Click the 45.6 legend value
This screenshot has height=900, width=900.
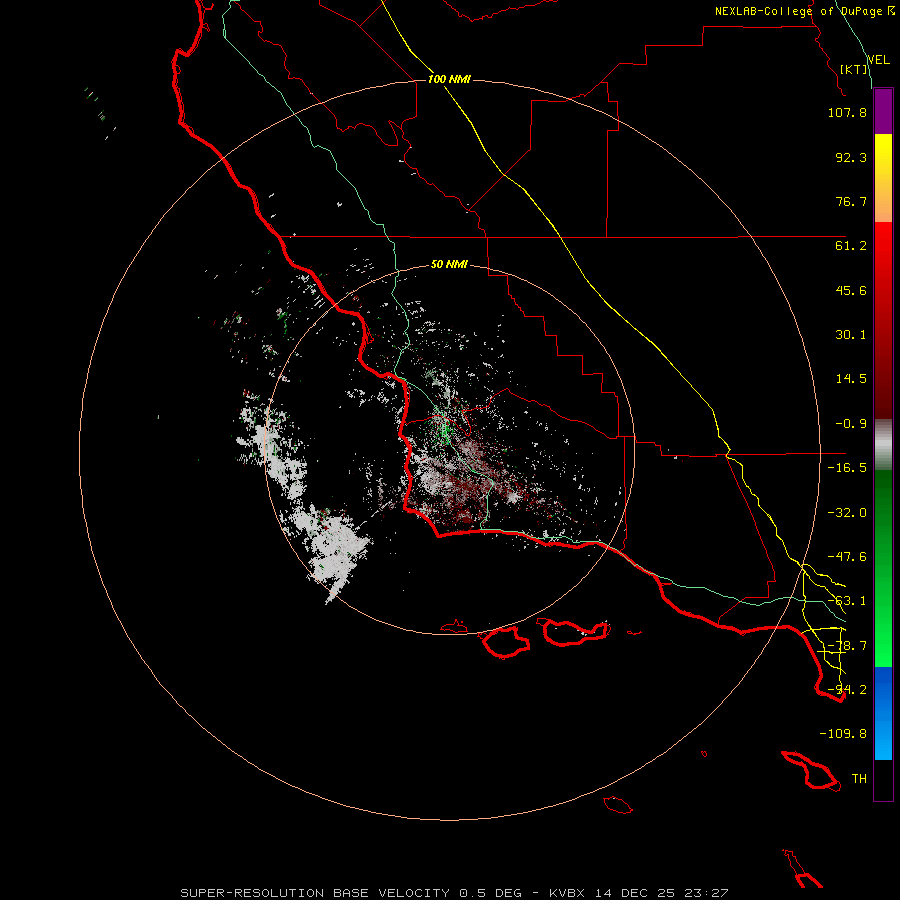point(851,290)
